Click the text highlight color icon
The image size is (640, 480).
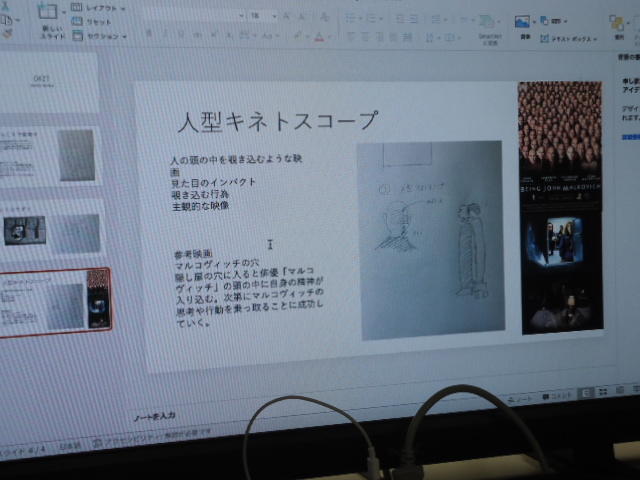pyautogui.click(x=298, y=36)
